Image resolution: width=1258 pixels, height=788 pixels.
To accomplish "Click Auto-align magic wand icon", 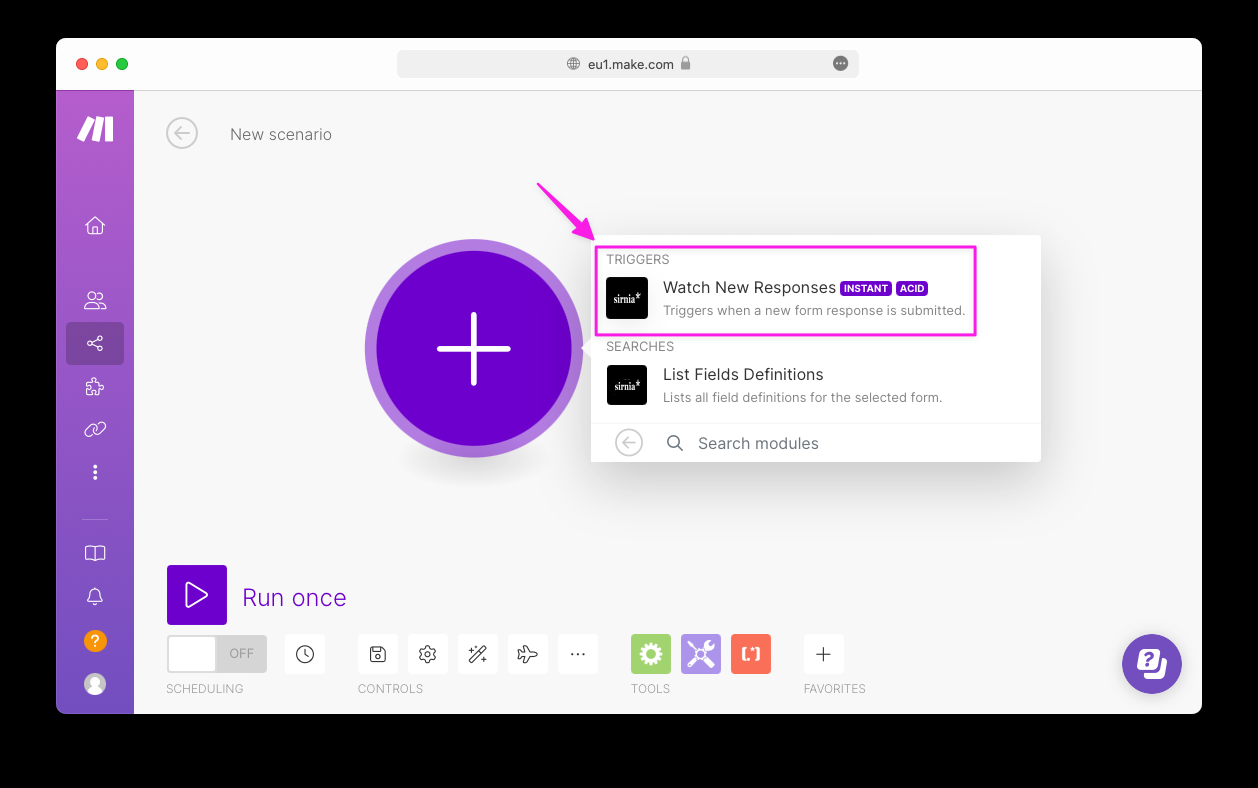I will pos(478,654).
